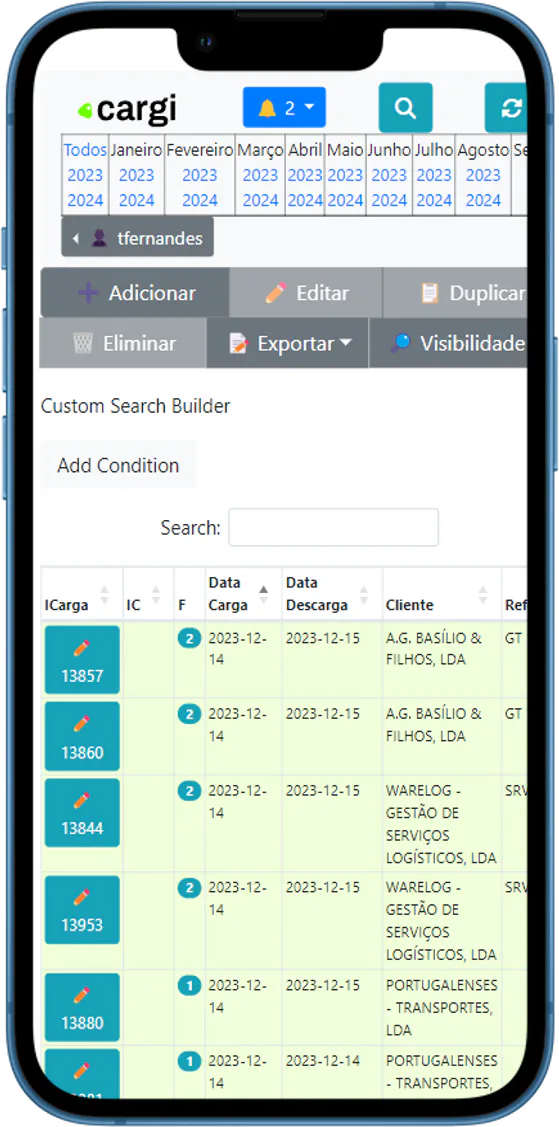The image size is (559, 1127).
Task: Click the Editar toolbar button
Action: tap(306, 293)
